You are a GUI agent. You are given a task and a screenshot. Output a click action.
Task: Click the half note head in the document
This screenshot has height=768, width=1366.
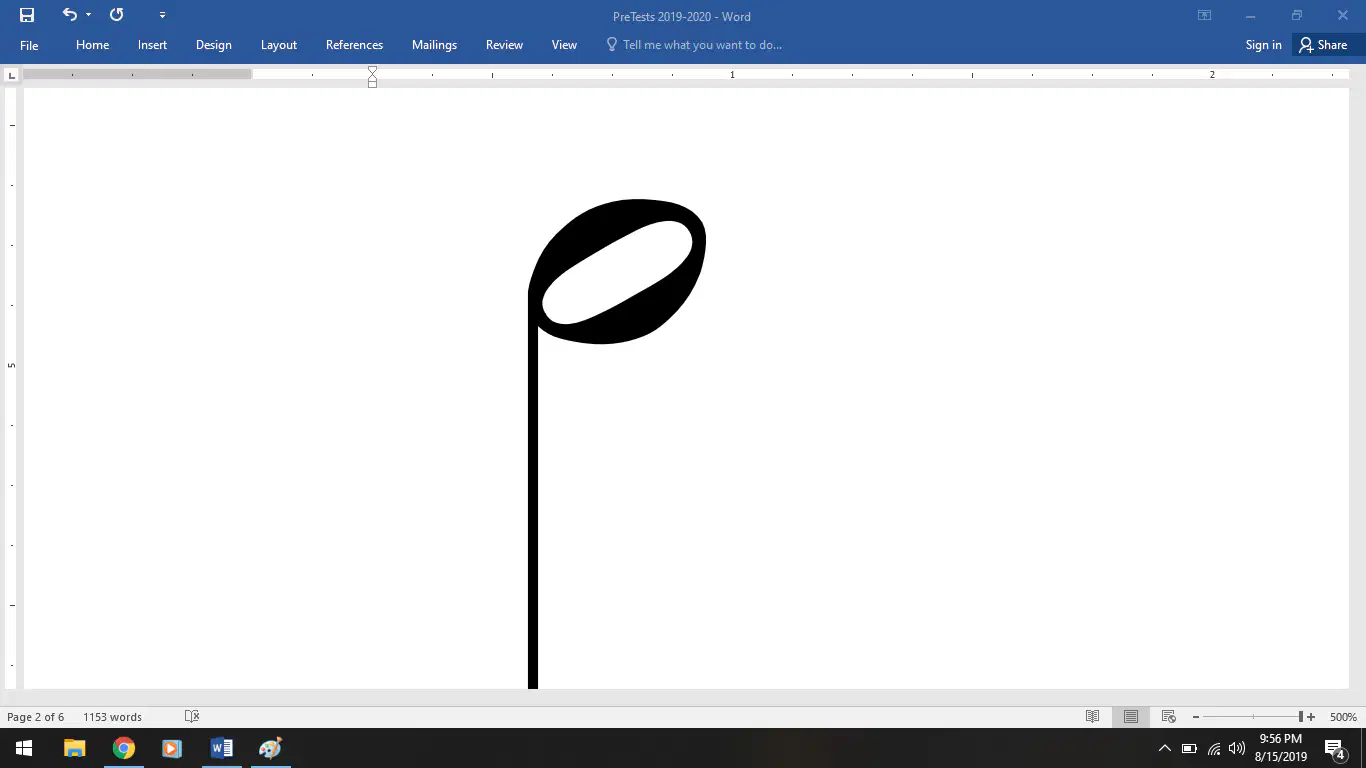point(618,272)
